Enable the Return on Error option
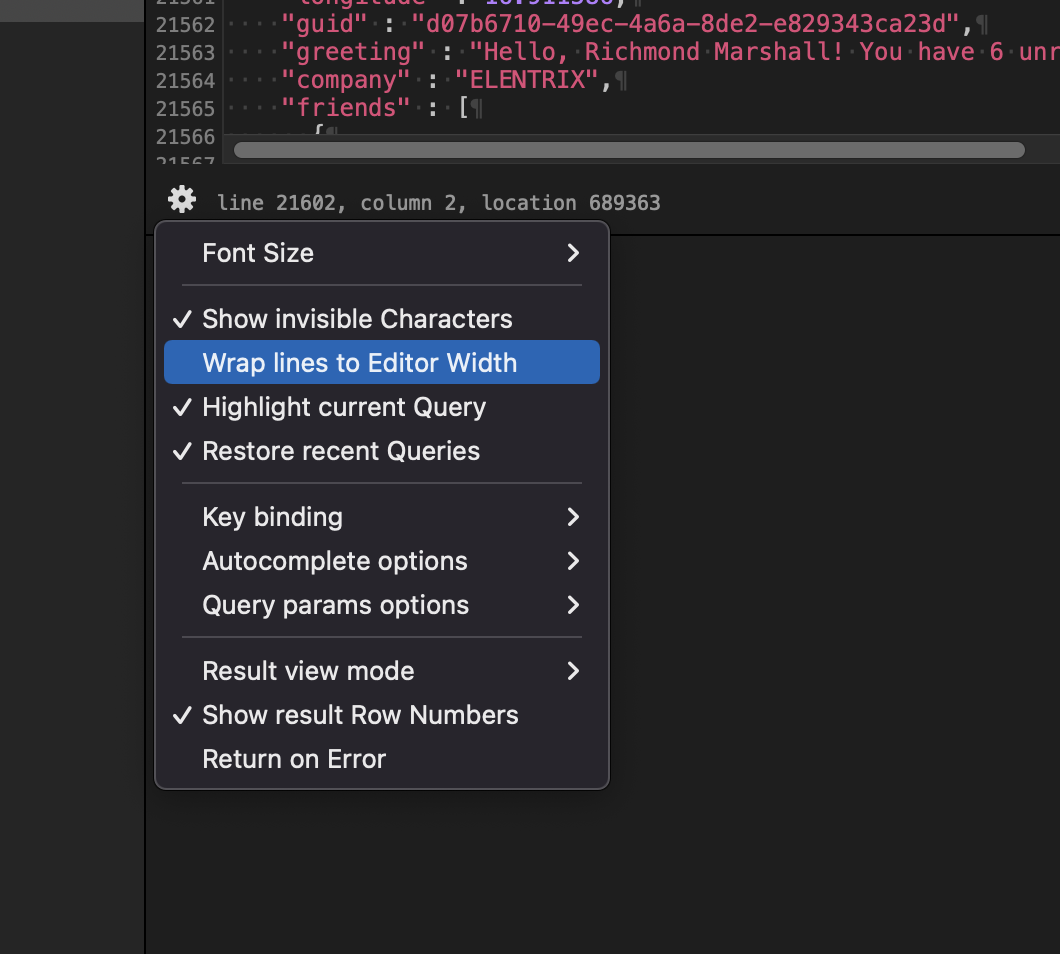Viewport: 1060px width, 954px height. coord(294,759)
